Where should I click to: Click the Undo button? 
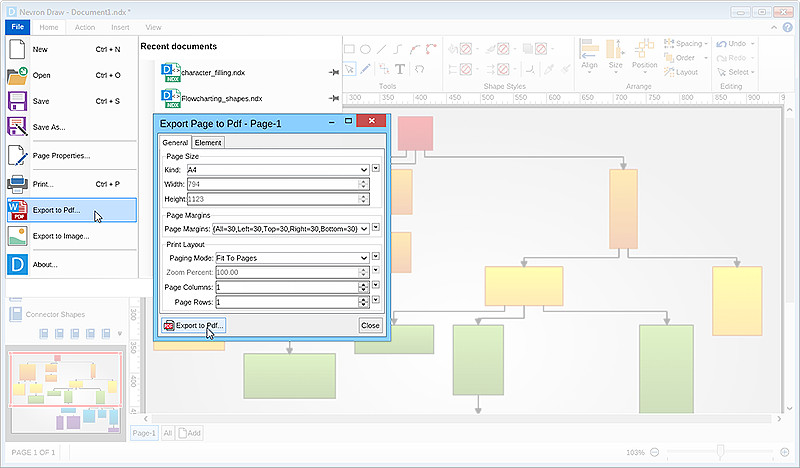732,44
